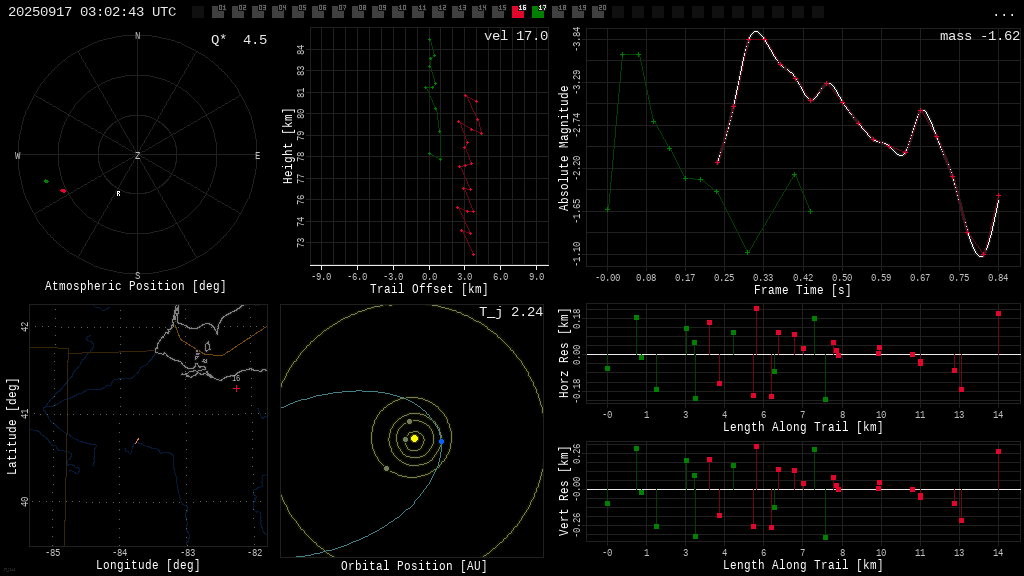Select station indicator 06
Screen dimensions: 1024x576
318,11
